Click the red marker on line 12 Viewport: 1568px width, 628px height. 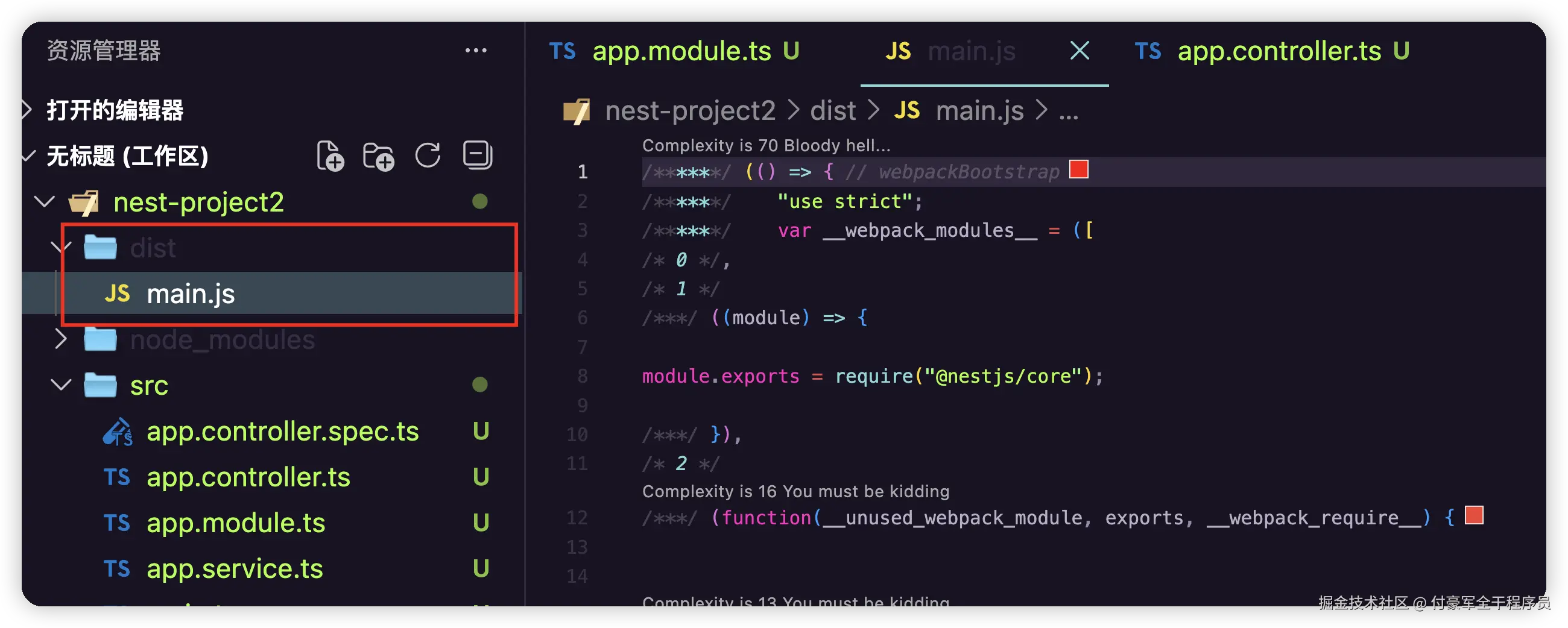click(1474, 515)
